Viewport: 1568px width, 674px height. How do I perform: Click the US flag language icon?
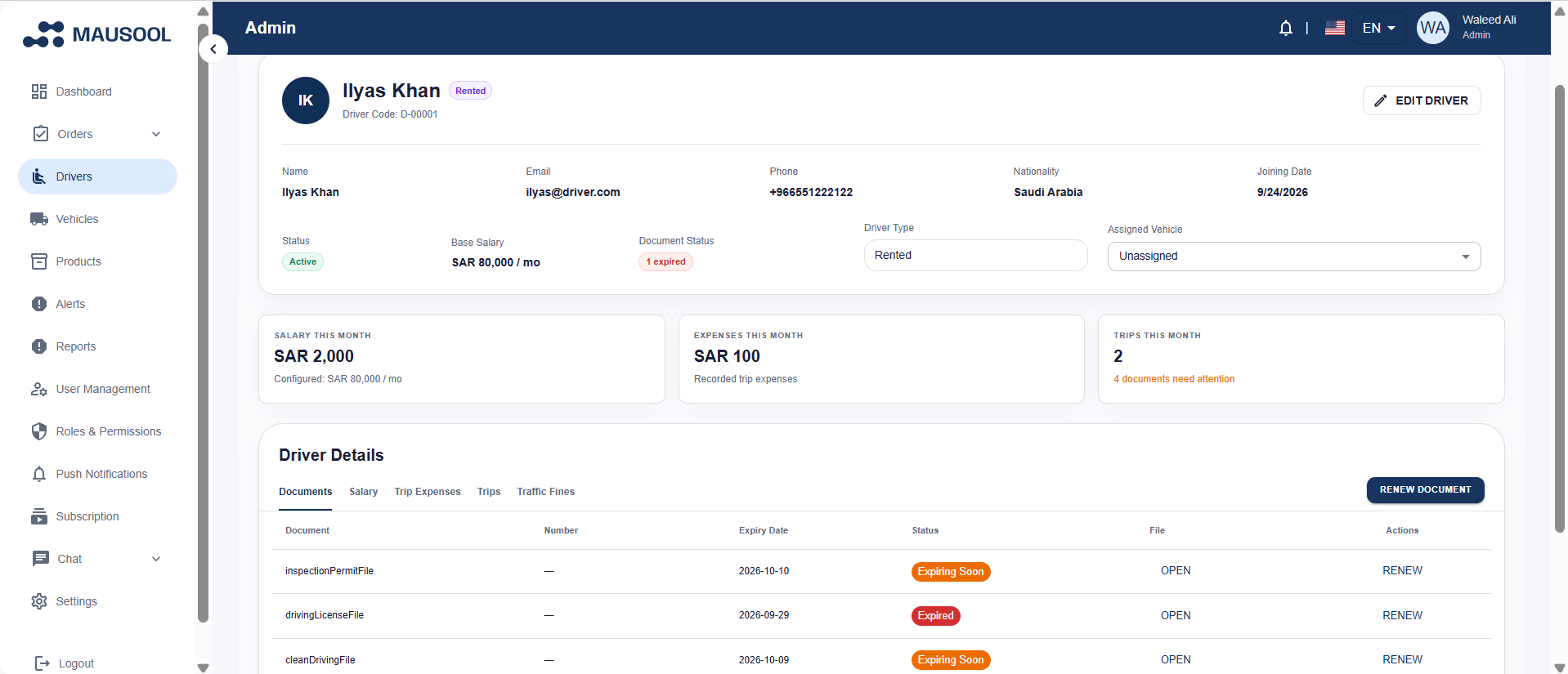tap(1335, 28)
